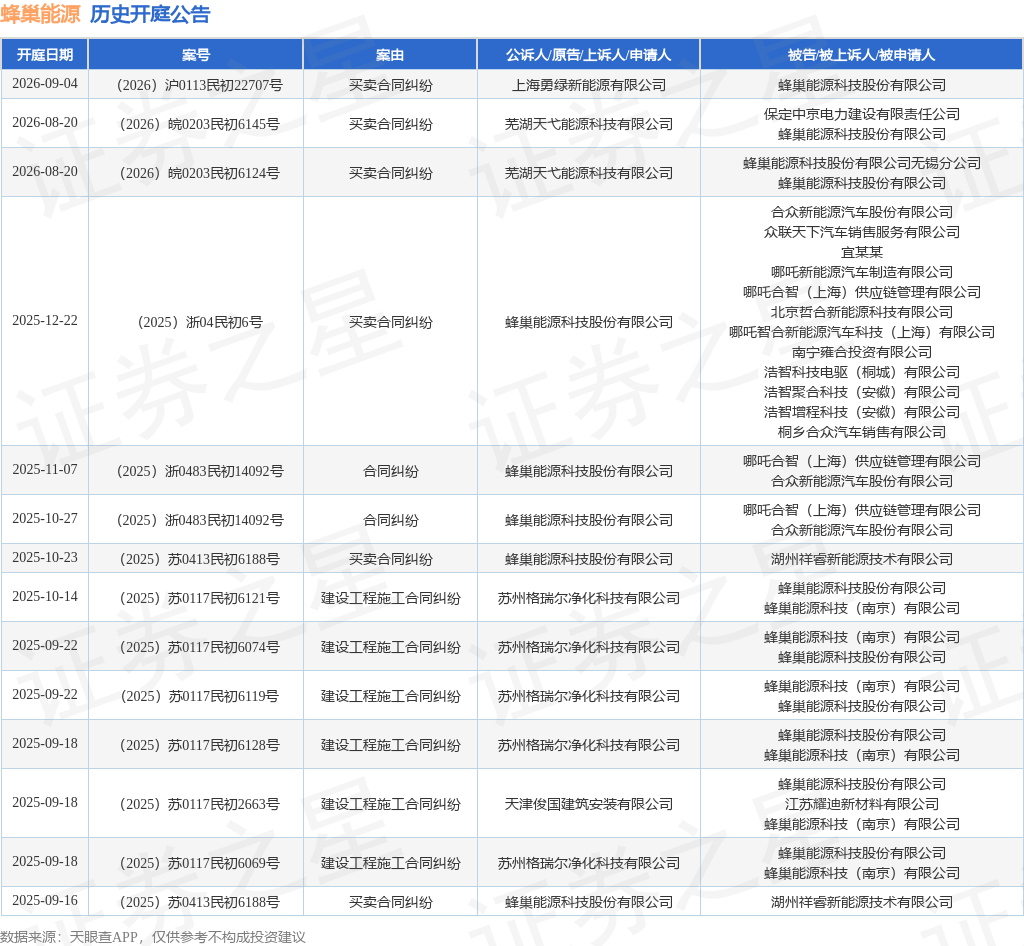Click defendant 哪吒新能源汽车制造有限公司

coord(861,272)
